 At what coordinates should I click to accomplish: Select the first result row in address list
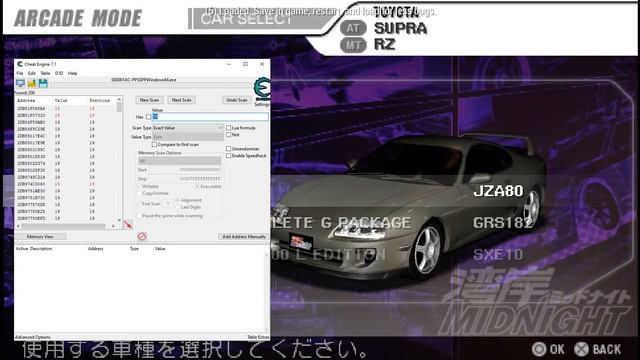point(66,109)
